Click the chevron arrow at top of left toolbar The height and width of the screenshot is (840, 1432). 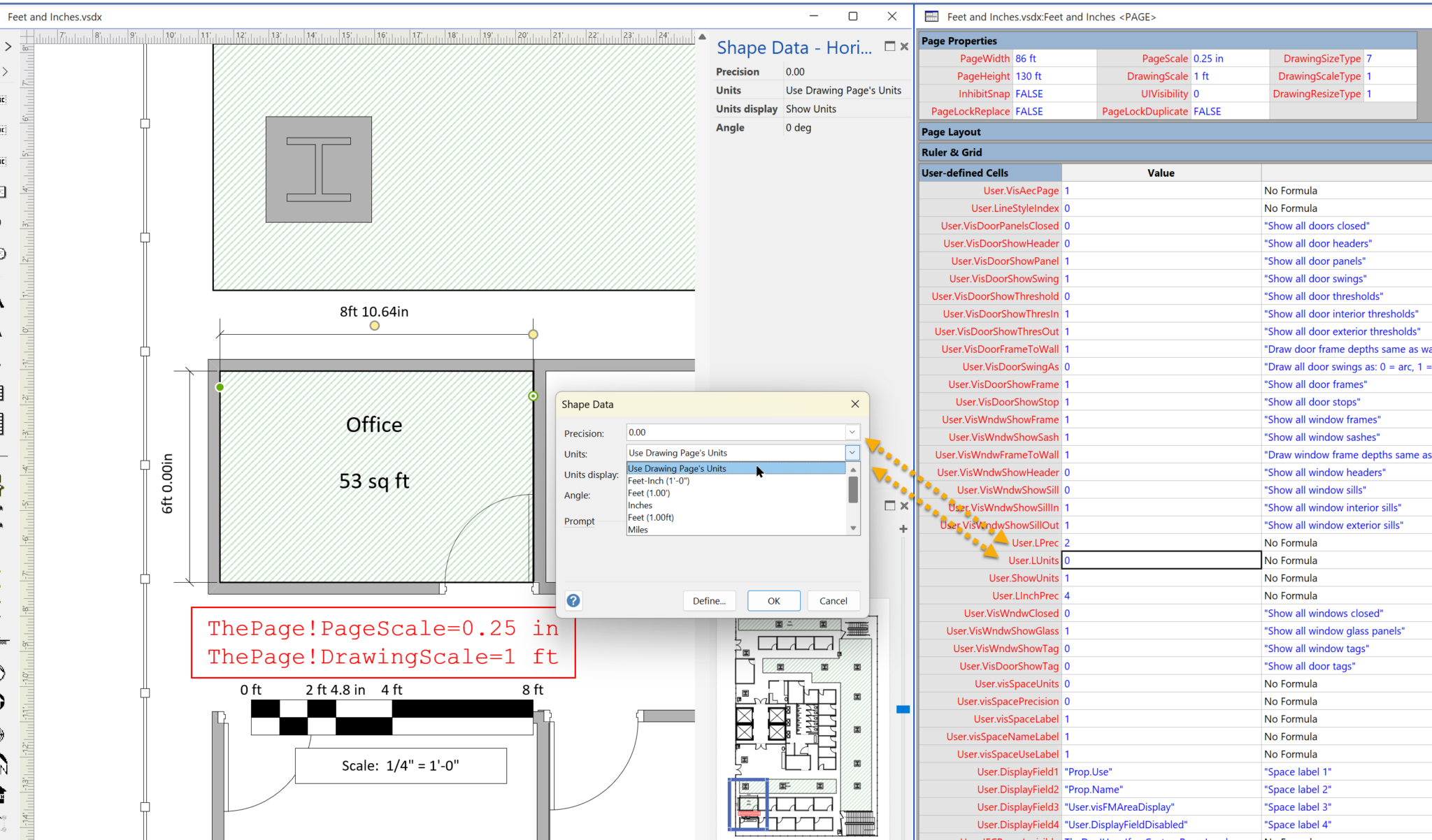7,47
